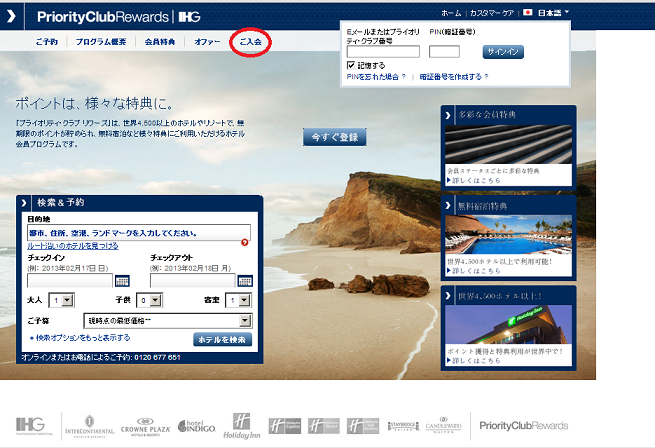Image resolution: width=655 pixels, height=448 pixels.
Task: Click the InterContinental brand logo
Action: pos(89,426)
